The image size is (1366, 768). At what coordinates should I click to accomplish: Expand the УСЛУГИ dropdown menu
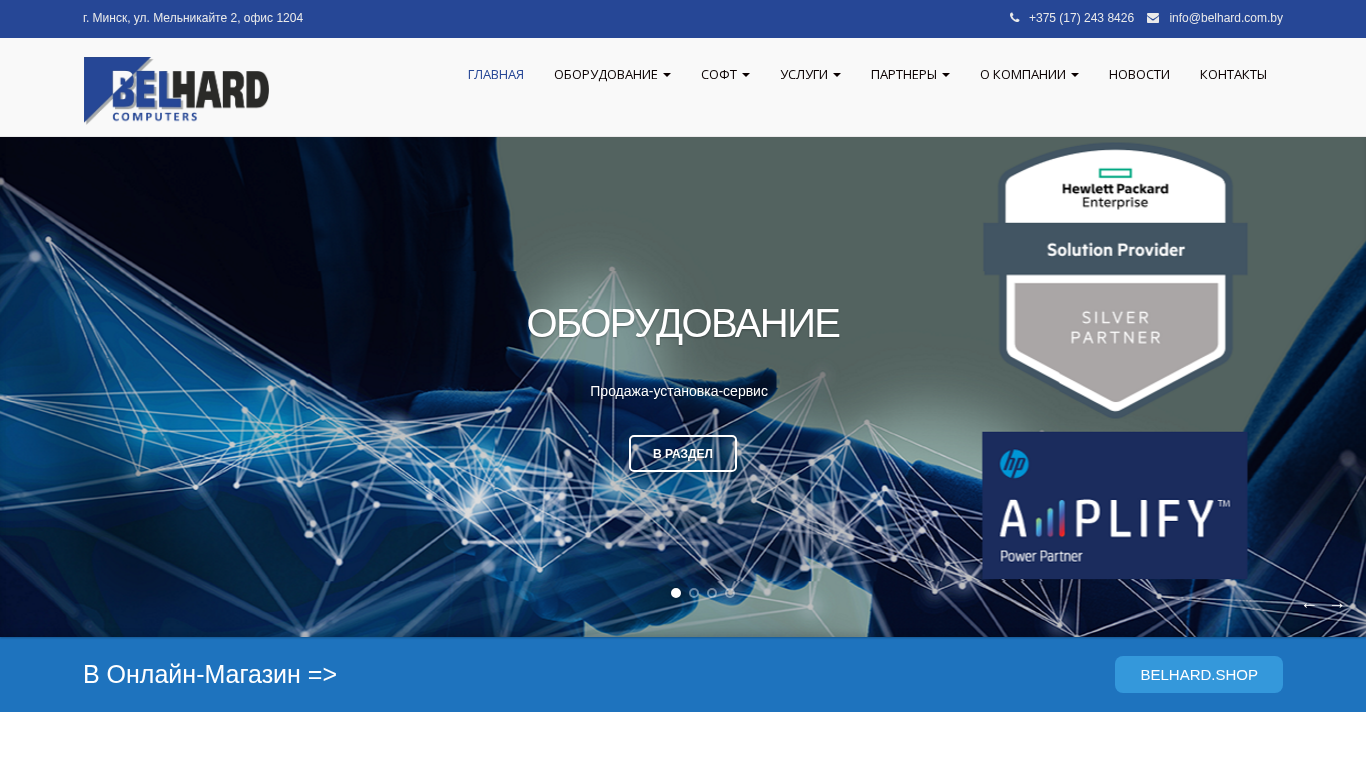click(810, 75)
